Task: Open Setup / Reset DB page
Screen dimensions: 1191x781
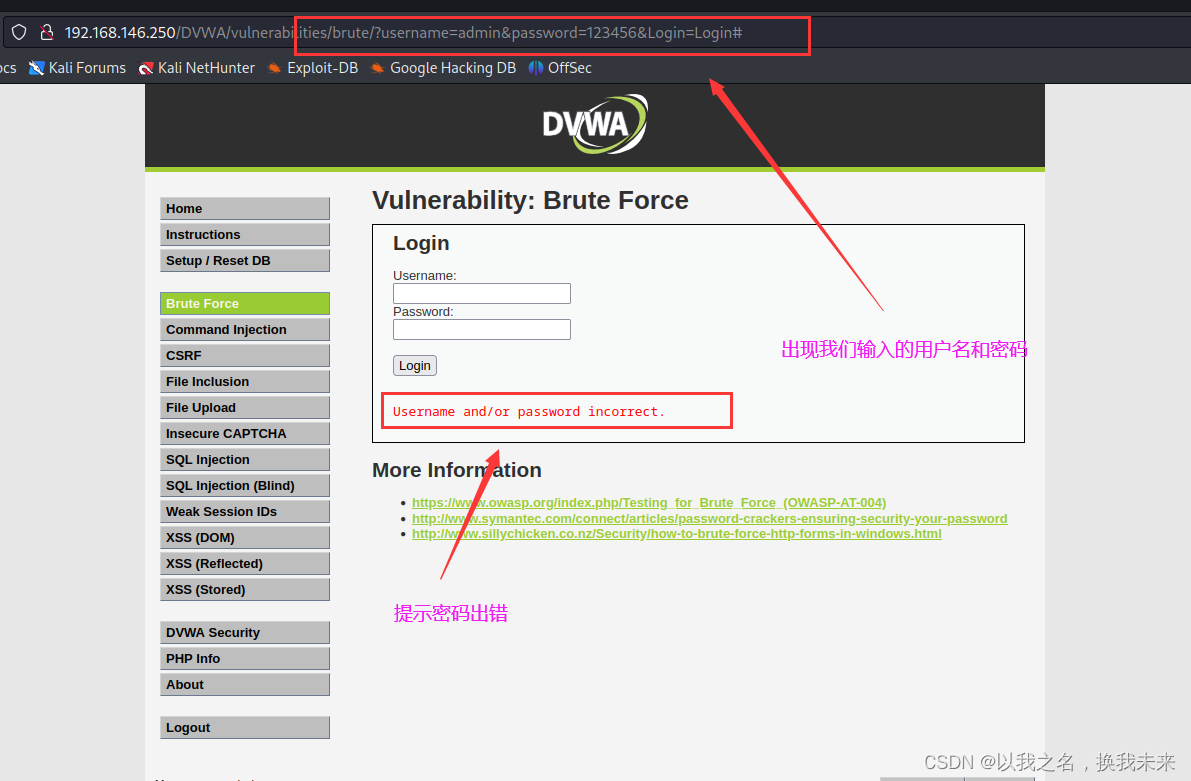Action: click(x=245, y=261)
